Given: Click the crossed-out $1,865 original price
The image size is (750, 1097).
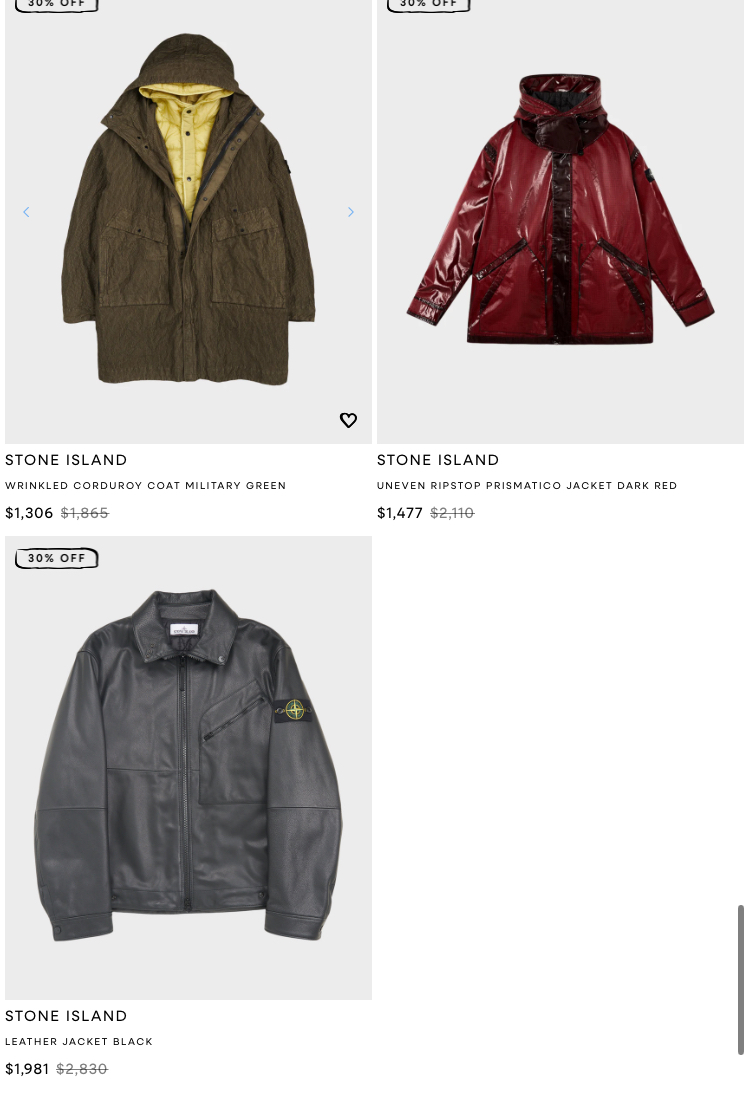Looking at the screenshot, I should 85,513.
